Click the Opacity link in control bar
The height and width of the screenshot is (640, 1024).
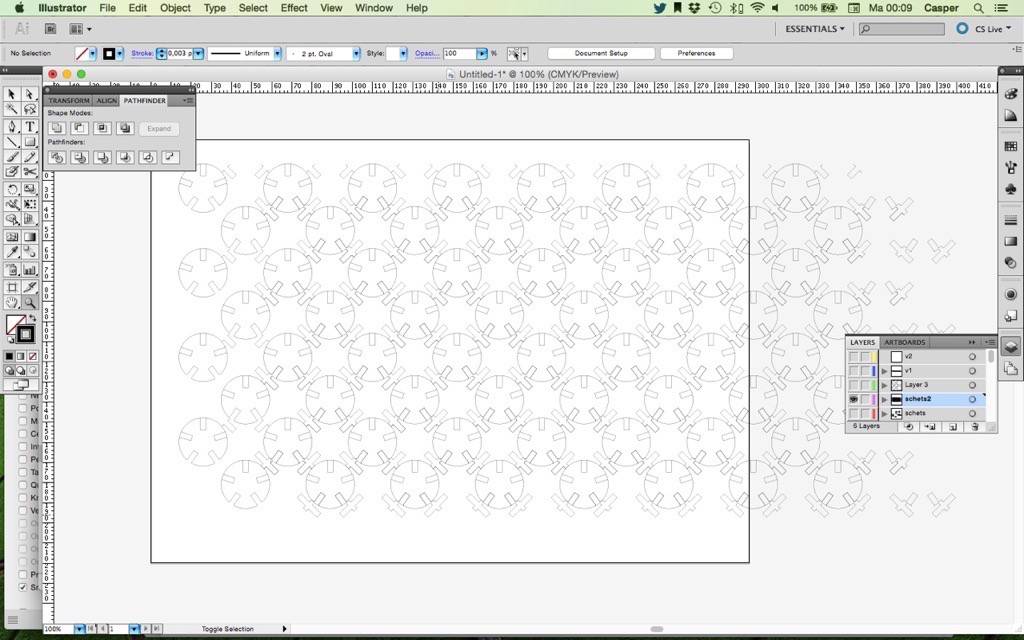click(426, 54)
